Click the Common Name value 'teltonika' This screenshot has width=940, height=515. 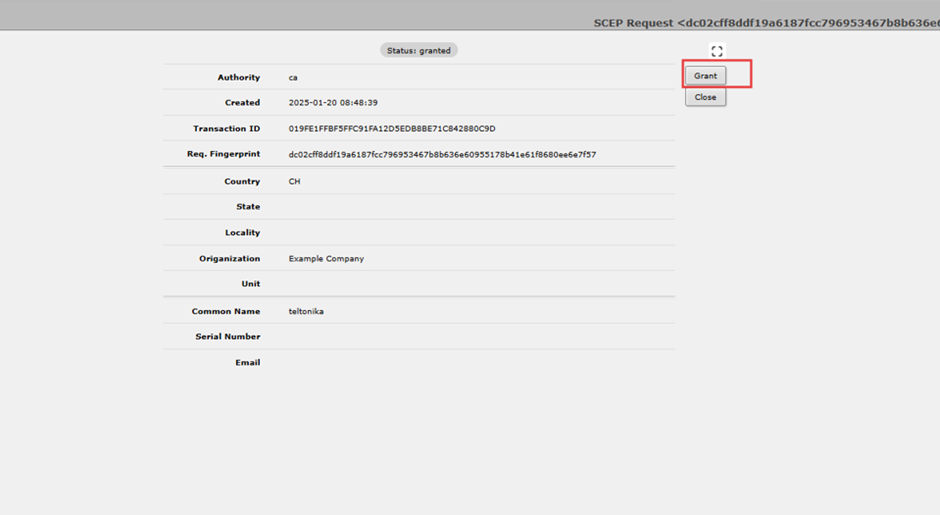(x=306, y=312)
